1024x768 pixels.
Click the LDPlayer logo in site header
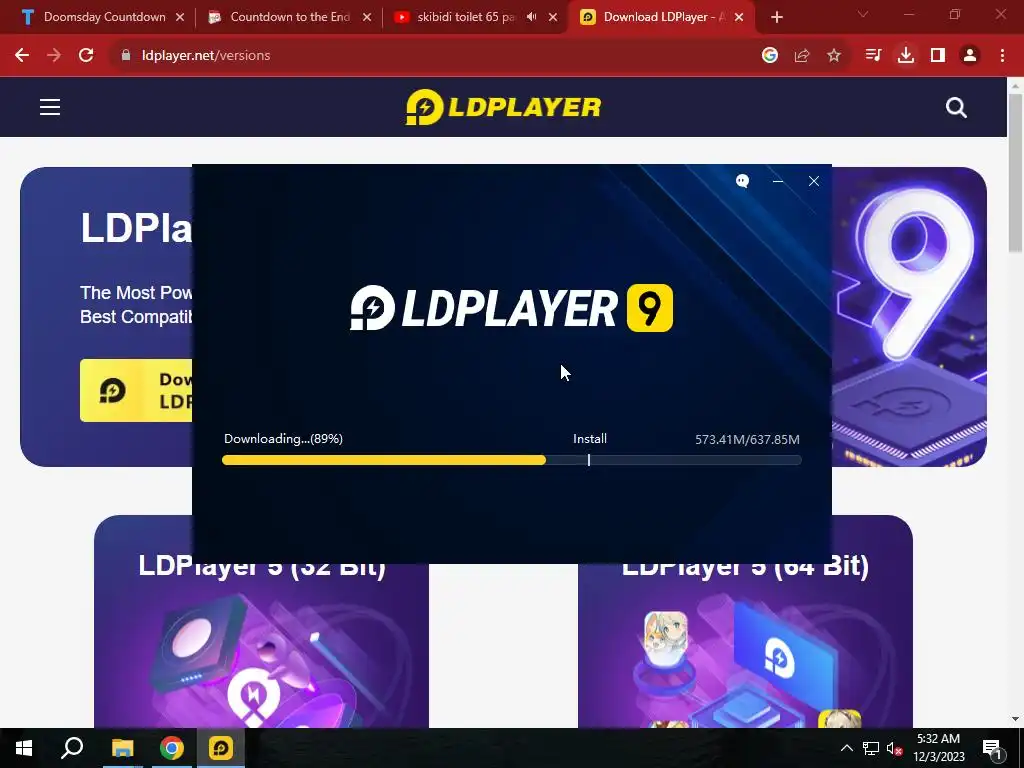tap(503, 107)
